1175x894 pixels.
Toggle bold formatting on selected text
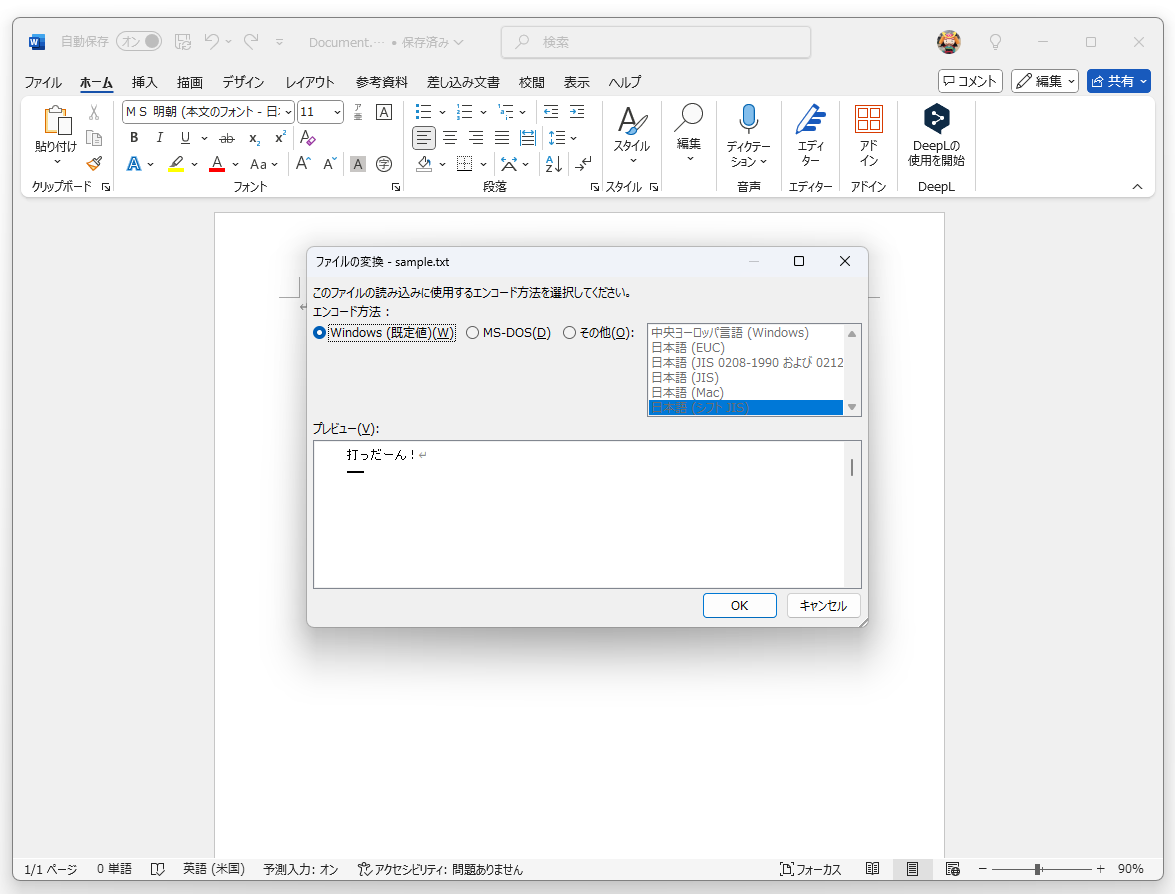pos(133,138)
